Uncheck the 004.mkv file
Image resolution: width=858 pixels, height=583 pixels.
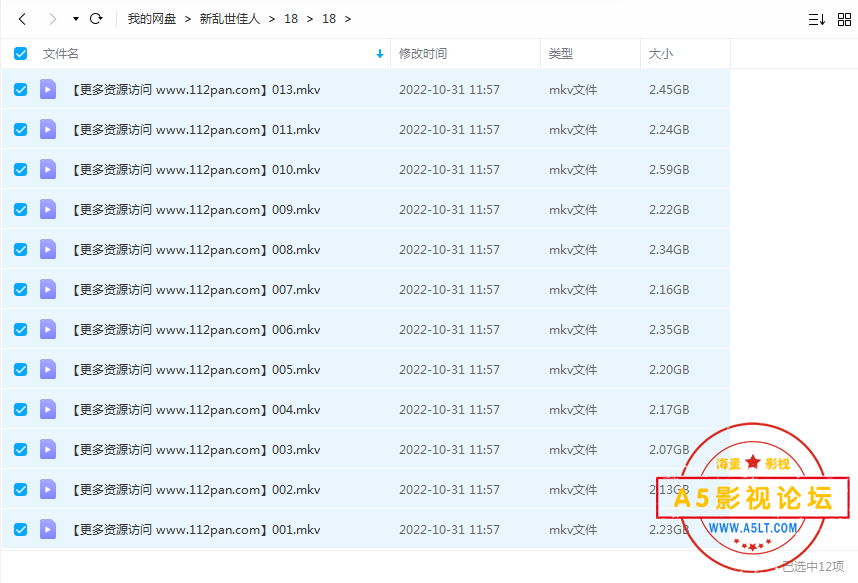pos(21,409)
